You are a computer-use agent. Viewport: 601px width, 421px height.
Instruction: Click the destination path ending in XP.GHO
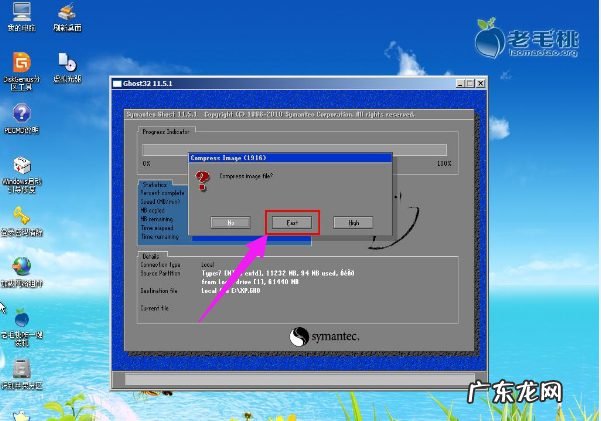(x=231, y=291)
